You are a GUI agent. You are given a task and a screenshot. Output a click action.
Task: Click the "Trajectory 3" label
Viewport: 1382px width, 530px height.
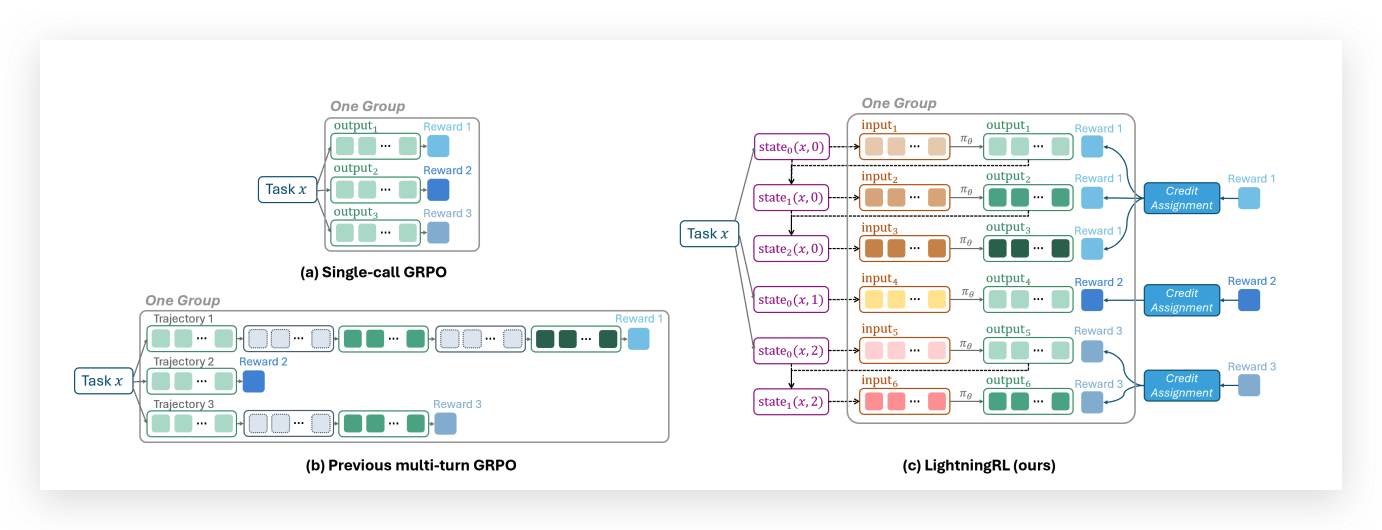(x=183, y=403)
